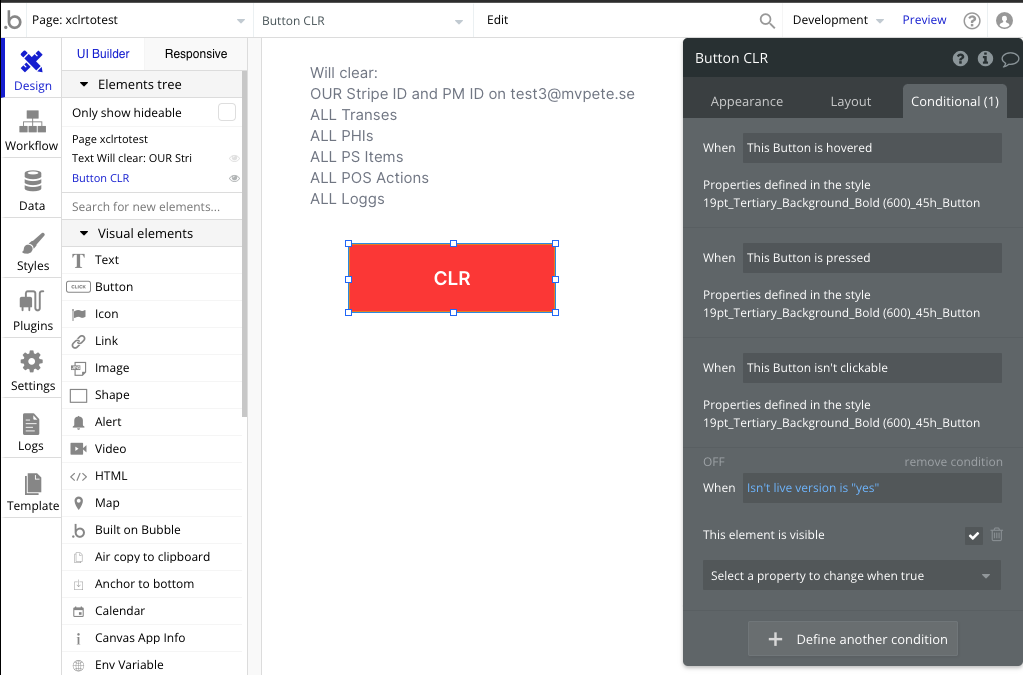Open the Settings section
Viewport: 1023px width, 675px height.
[x=32, y=370]
